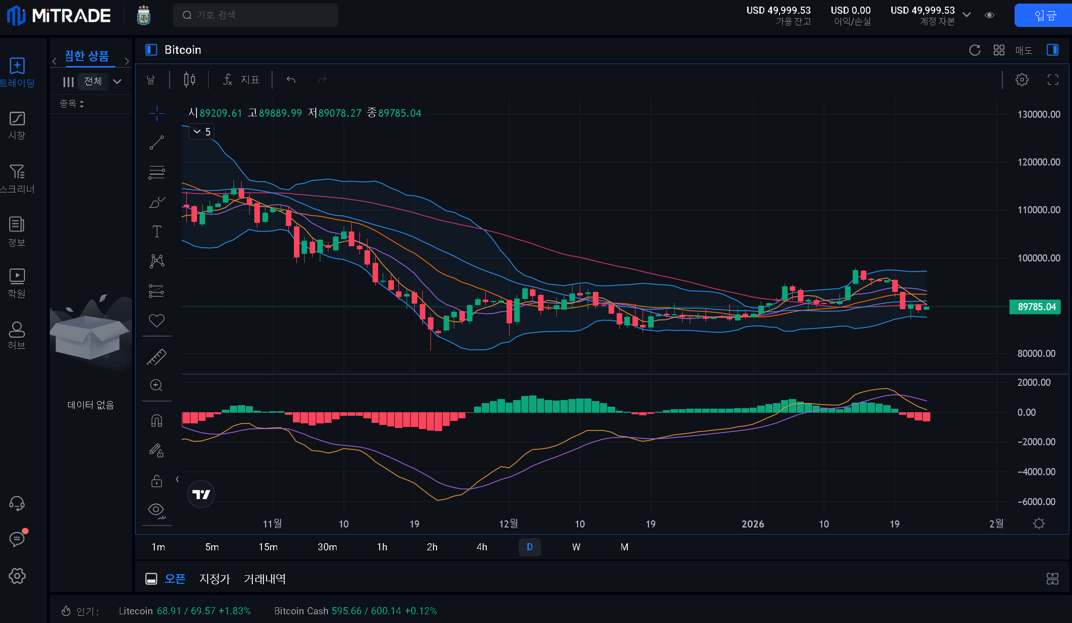Toggle magnet snap mode
This screenshot has width=1072, height=623.
156,420
